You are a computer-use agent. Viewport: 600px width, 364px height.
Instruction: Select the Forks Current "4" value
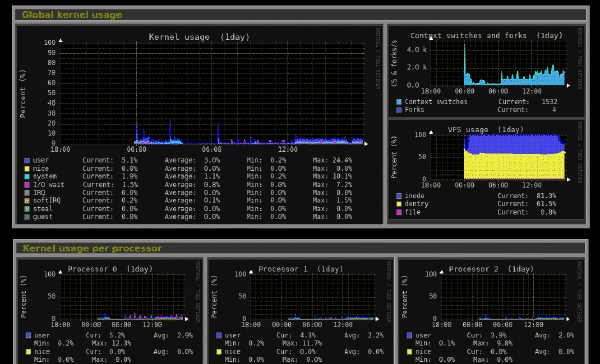554,110
